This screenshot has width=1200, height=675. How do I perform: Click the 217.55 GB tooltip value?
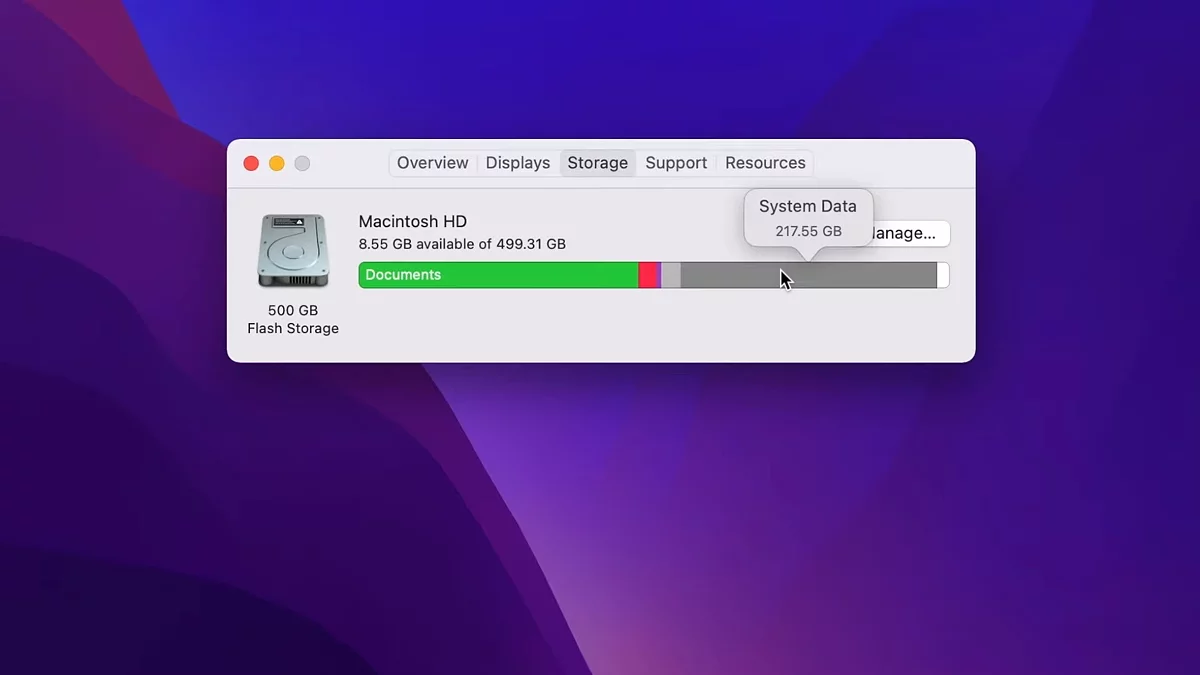[x=808, y=231]
